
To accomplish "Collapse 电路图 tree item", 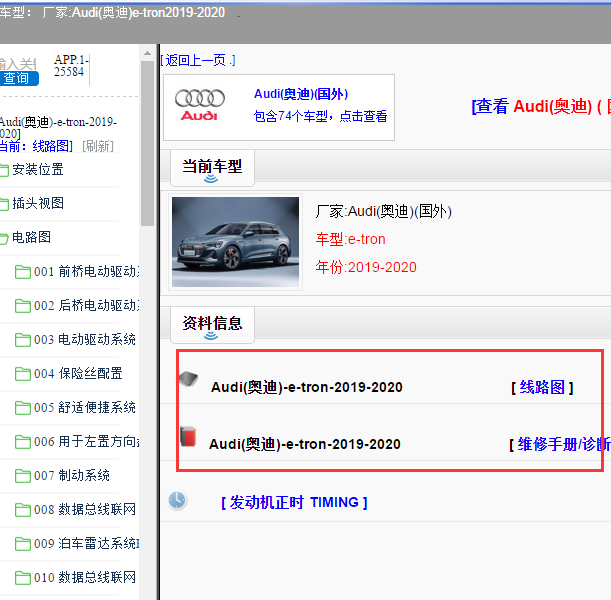I will coord(32,237).
